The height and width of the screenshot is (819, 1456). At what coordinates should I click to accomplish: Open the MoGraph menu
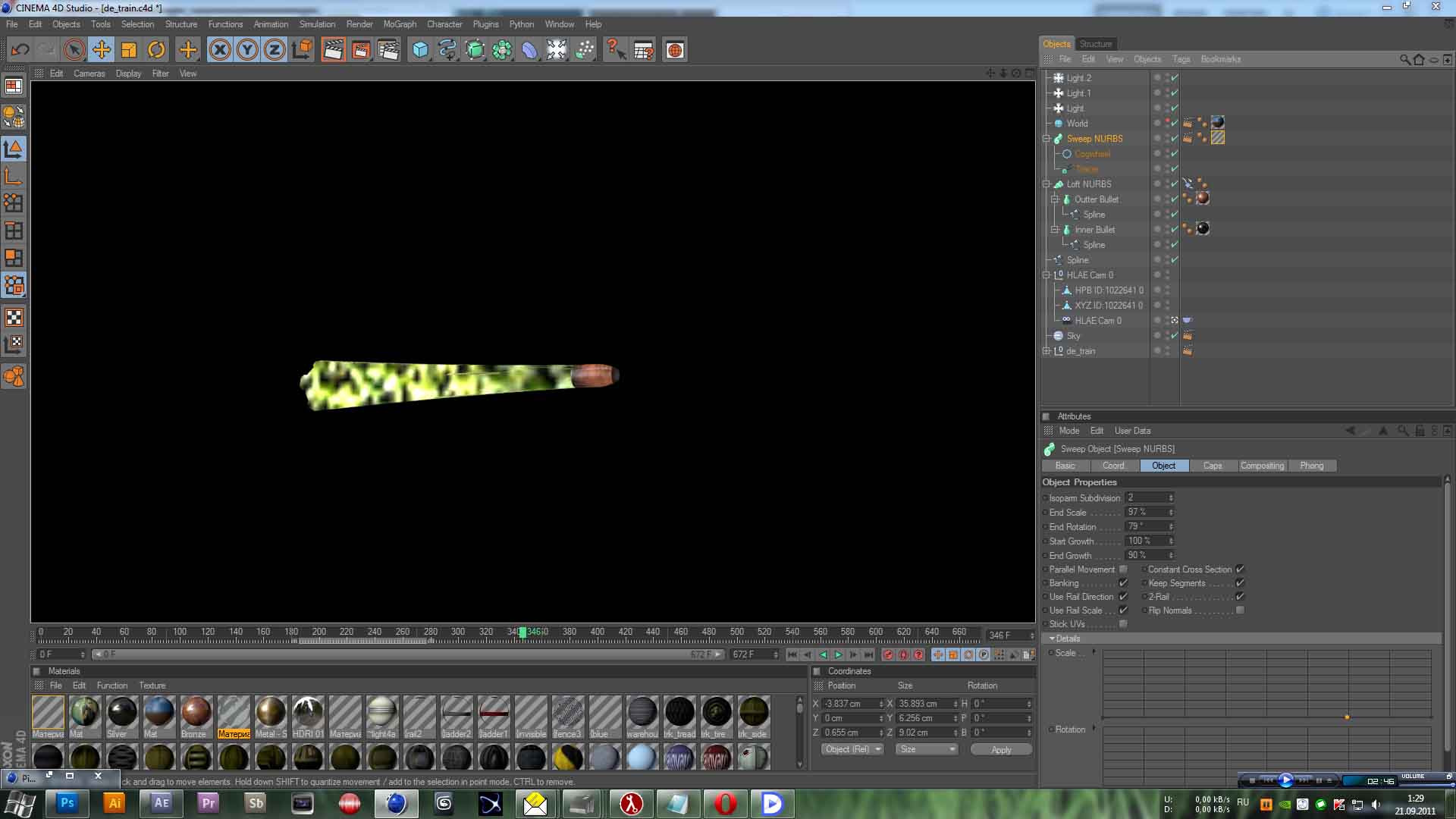pos(400,24)
